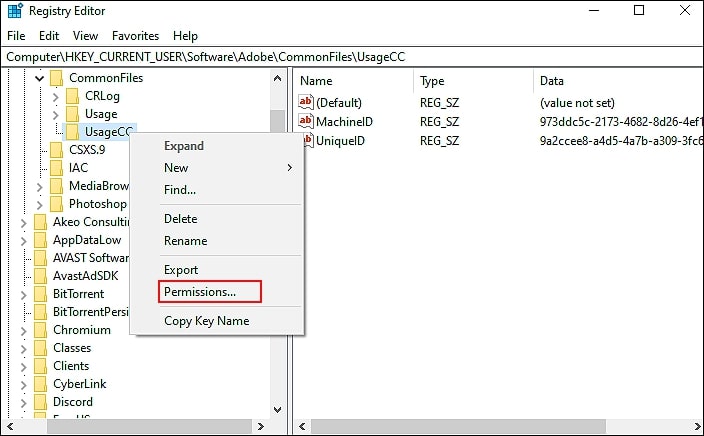The image size is (704, 436).
Task: Click the registry path address bar
Action: (352, 57)
